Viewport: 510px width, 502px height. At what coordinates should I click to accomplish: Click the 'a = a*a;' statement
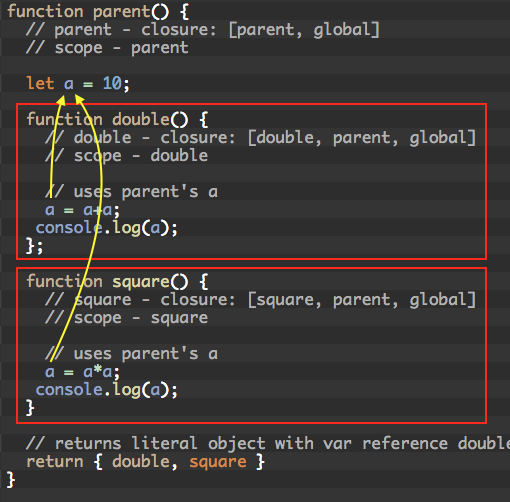(82, 372)
